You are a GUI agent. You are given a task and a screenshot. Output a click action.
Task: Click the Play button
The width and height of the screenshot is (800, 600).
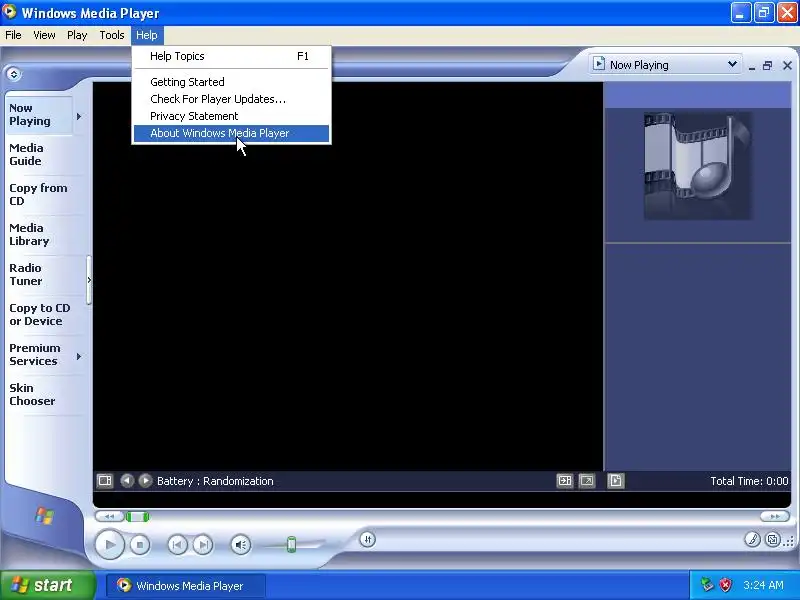click(x=109, y=544)
